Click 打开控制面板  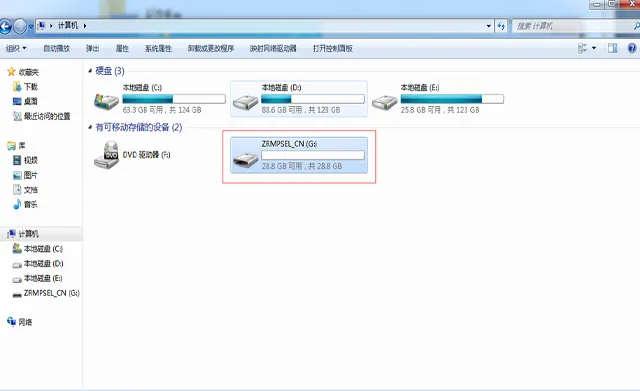click(333, 49)
